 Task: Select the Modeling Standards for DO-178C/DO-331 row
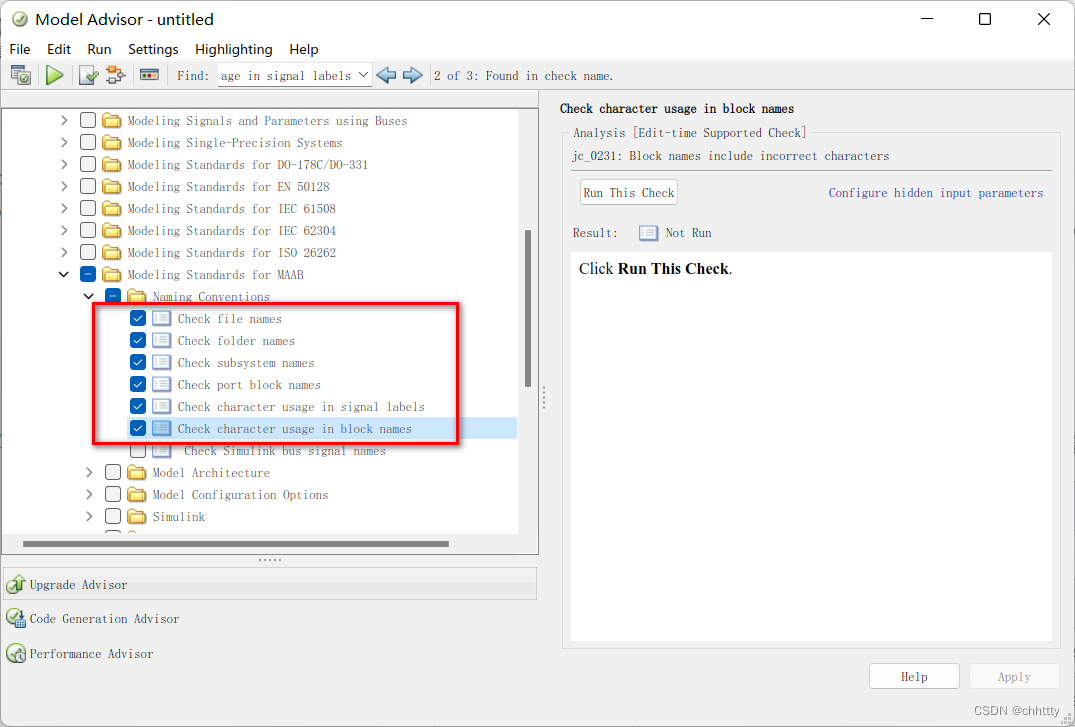(x=247, y=165)
